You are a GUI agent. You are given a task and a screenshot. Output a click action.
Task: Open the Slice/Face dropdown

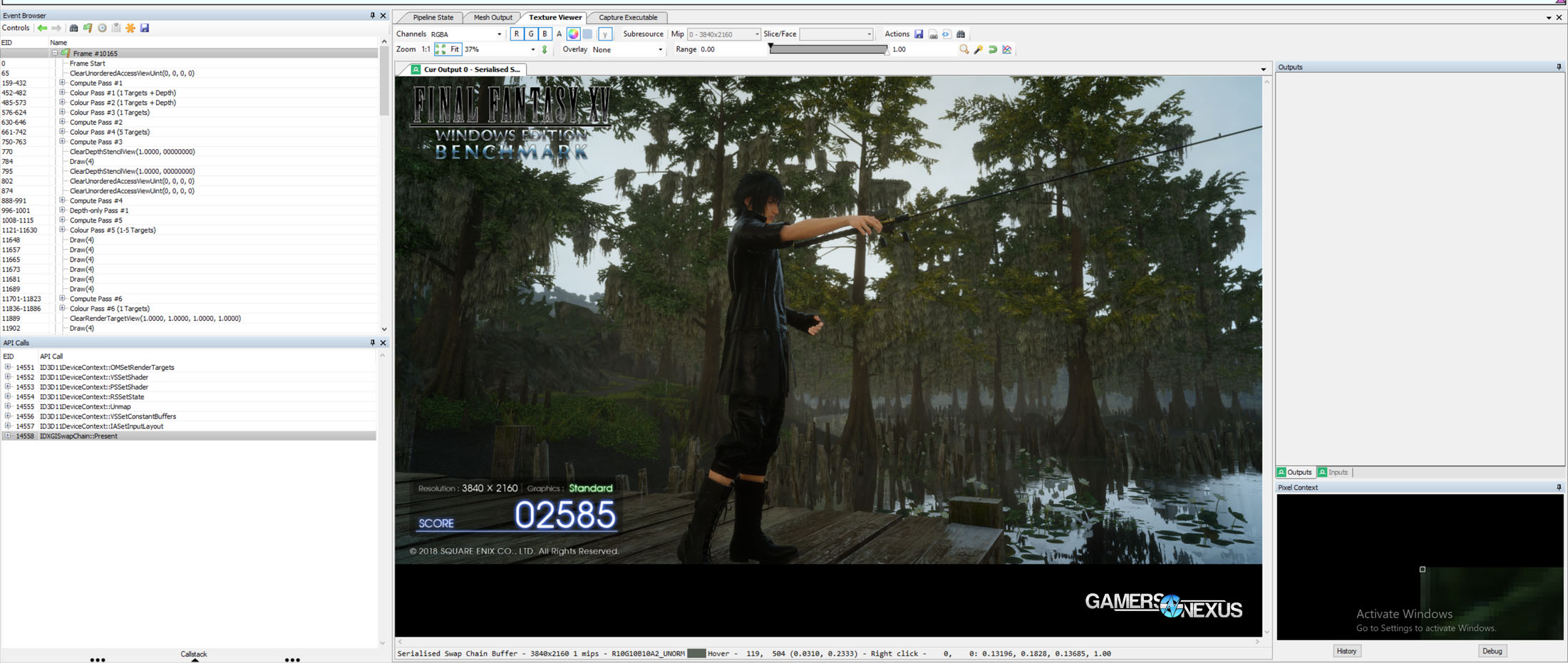[836, 34]
